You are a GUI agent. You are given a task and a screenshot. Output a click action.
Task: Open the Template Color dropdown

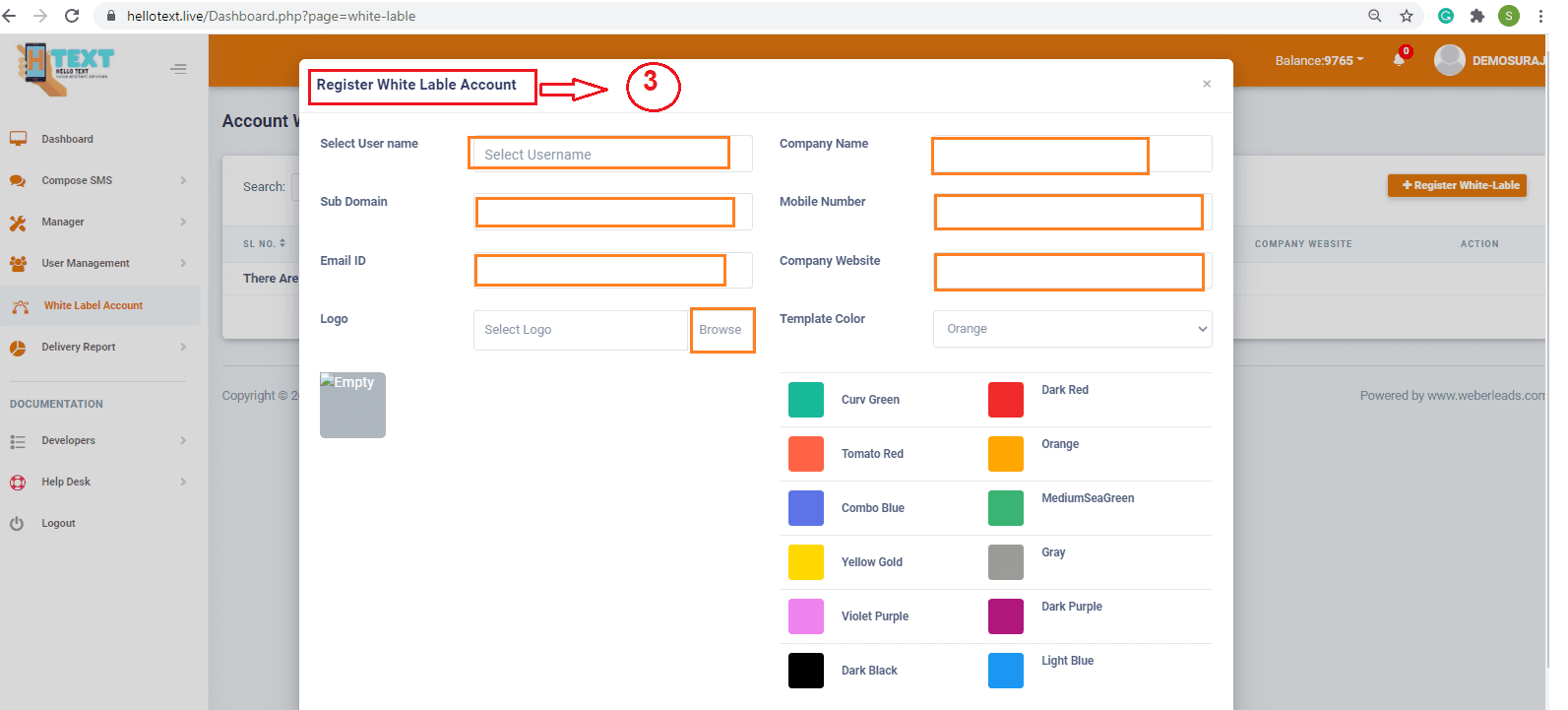[x=1072, y=329]
